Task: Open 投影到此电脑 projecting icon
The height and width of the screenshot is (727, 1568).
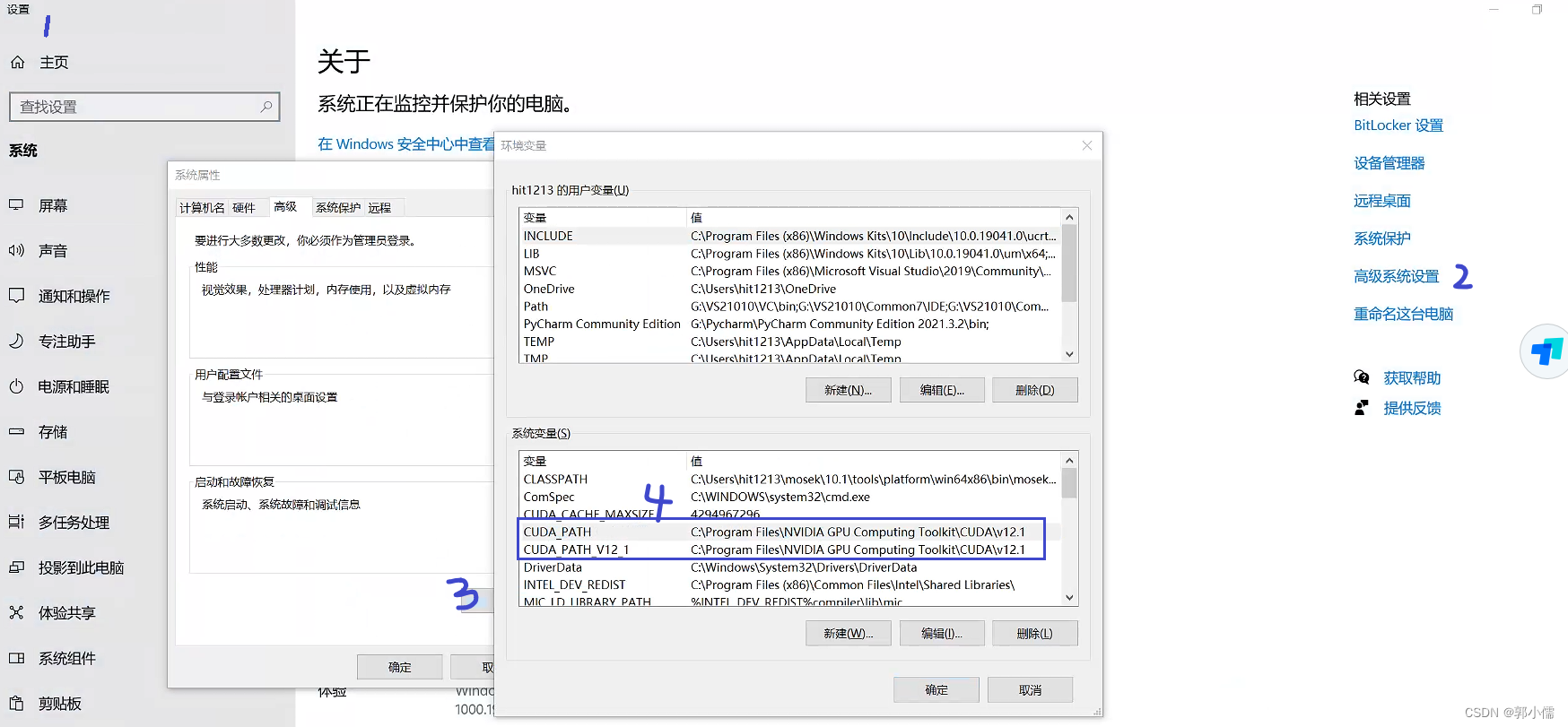Action: tap(16, 567)
